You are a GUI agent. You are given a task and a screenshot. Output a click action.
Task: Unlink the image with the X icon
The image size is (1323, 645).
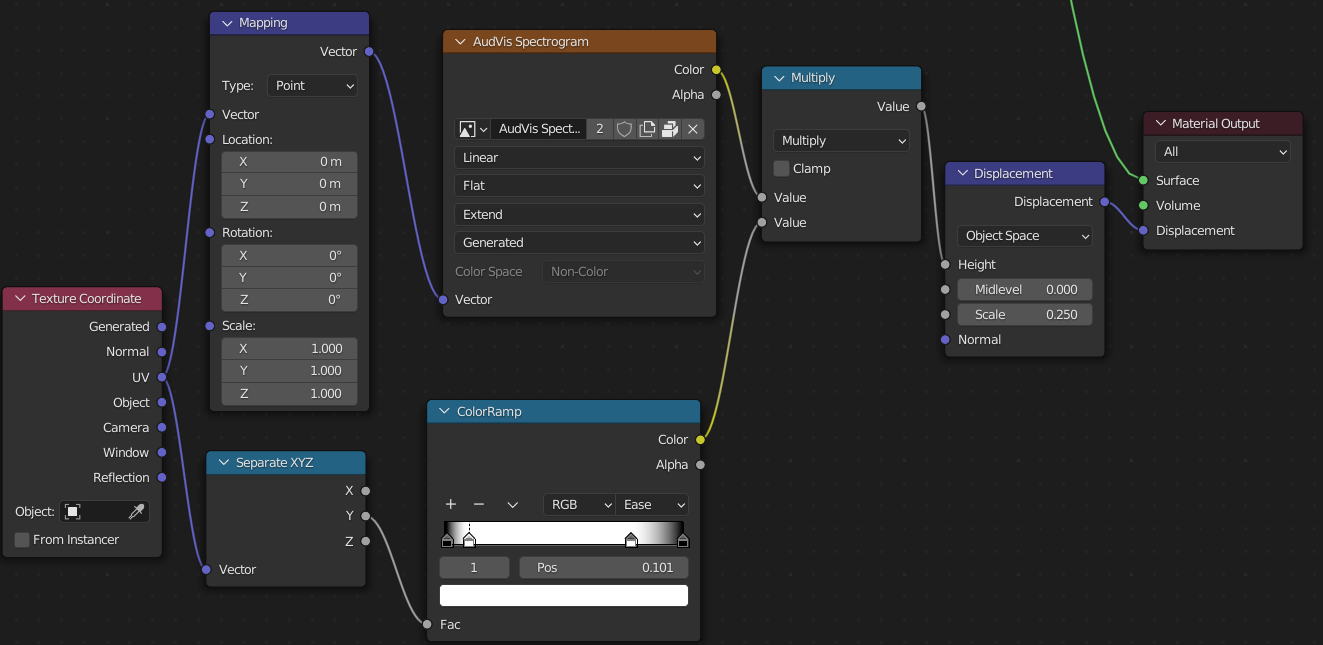click(693, 129)
